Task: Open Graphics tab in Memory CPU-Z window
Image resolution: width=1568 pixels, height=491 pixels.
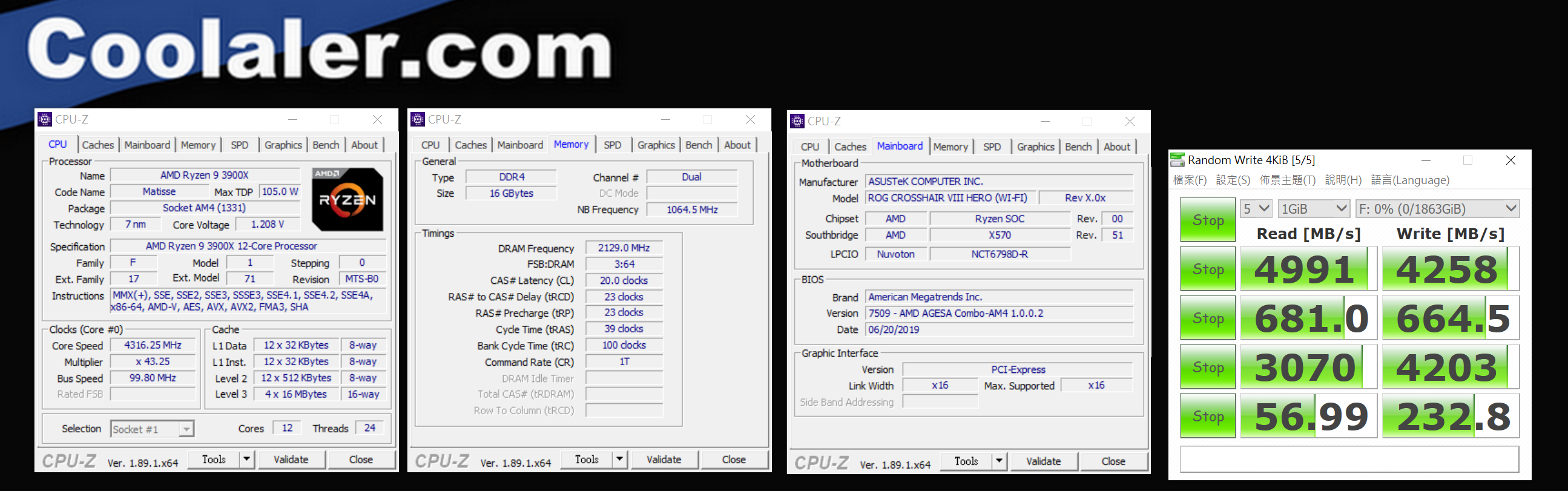Action: 656,145
